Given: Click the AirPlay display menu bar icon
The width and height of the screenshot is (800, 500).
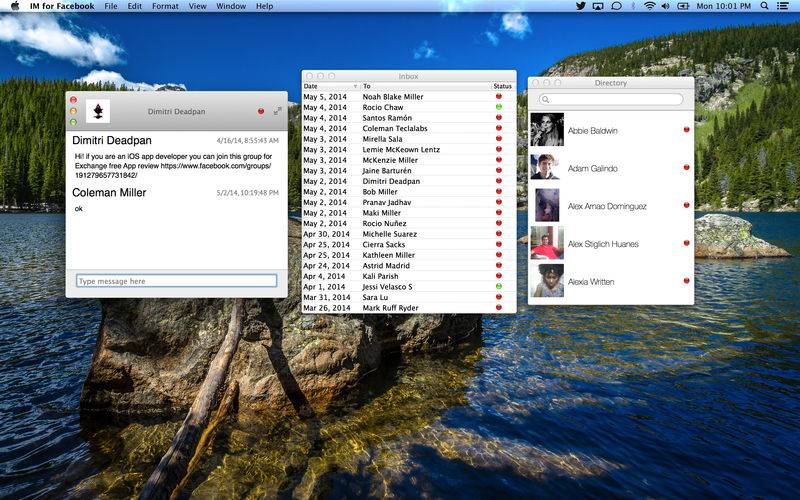Looking at the screenshot, I should coord(598,6).
